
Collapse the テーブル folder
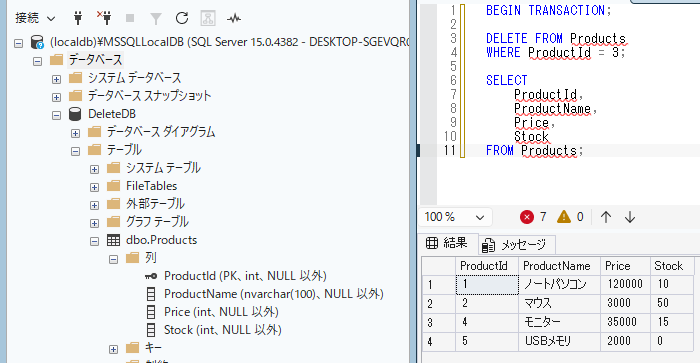click(x=75, y=151)
